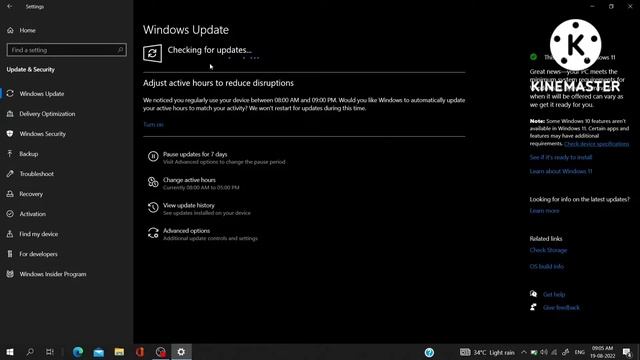Viewport: 640px width, 360px height.
Task: Select Recovery in the sidebar
Action: point(31,194)
